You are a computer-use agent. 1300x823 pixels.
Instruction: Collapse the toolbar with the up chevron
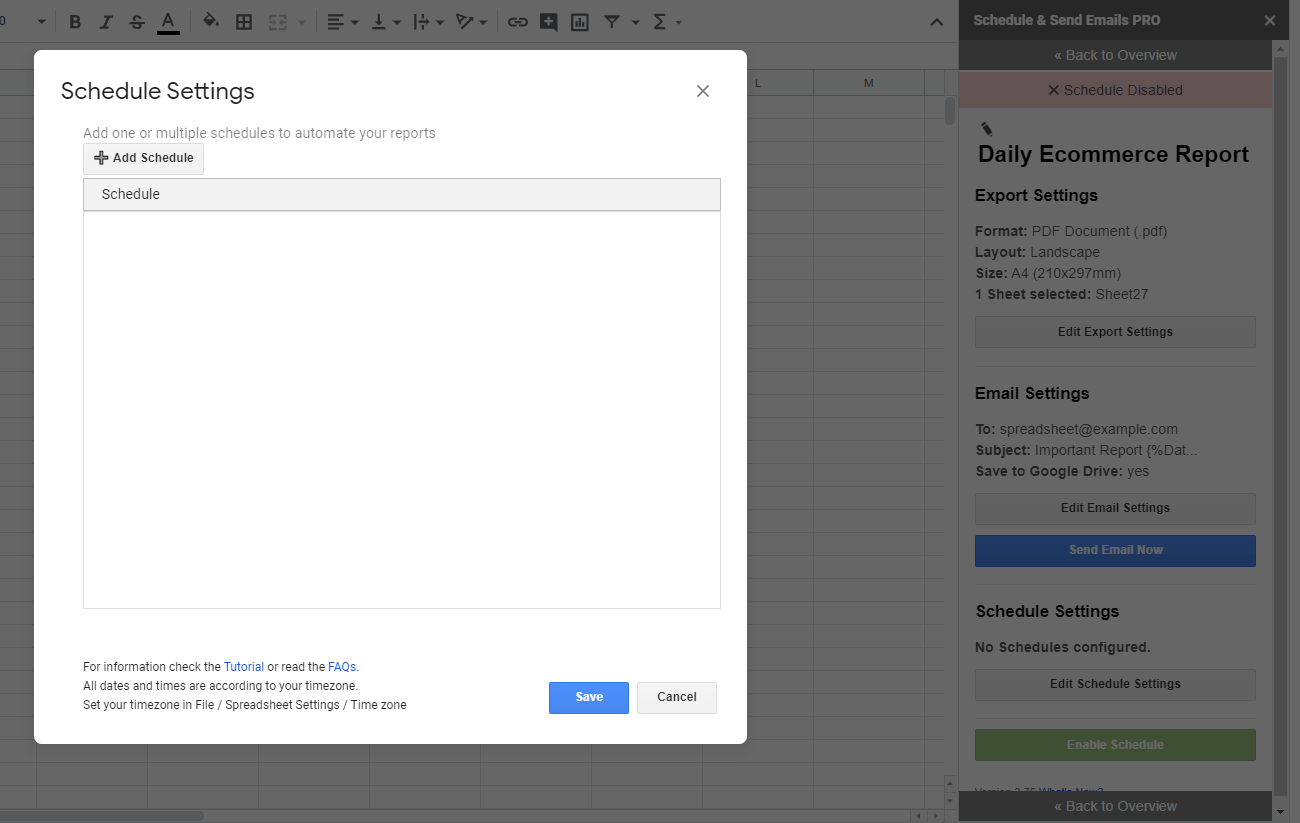pos(936,22)
